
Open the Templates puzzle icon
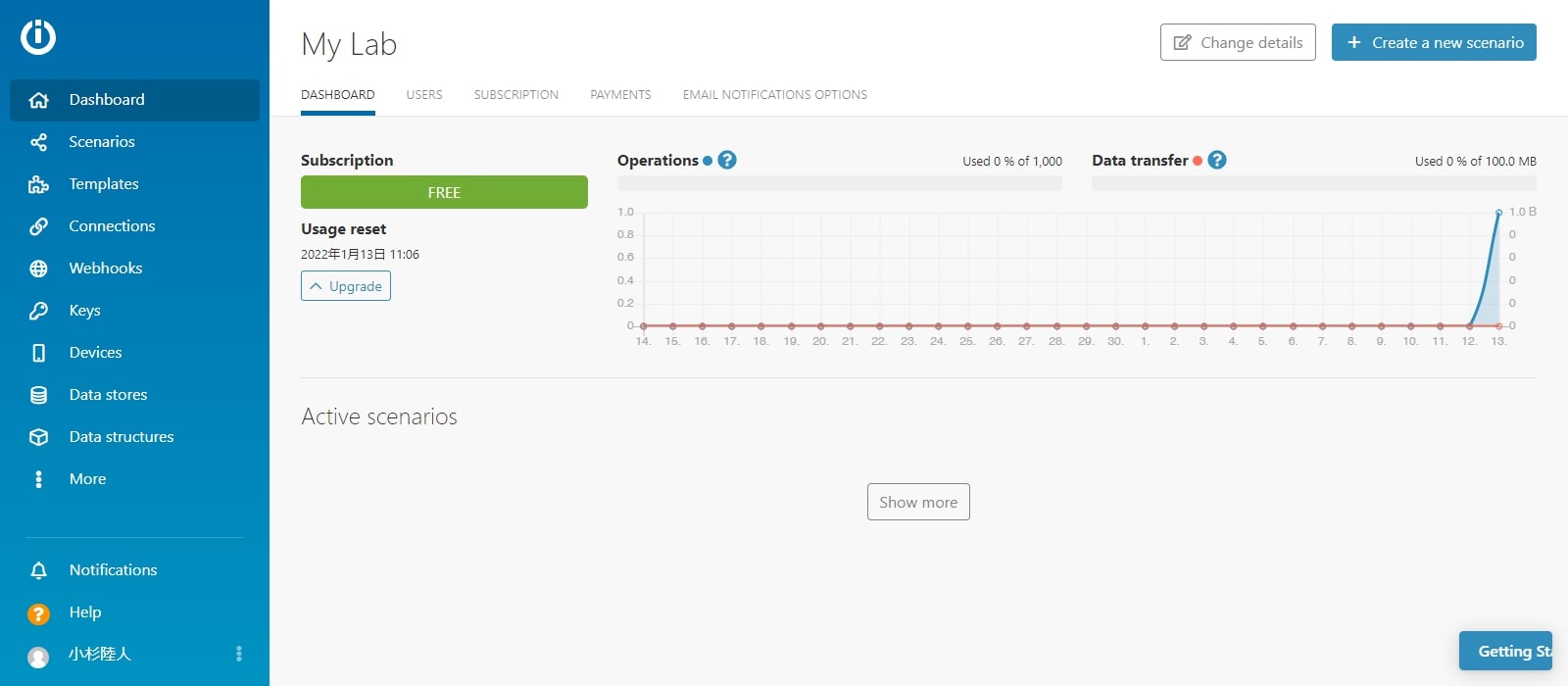(x=38, y=184)
